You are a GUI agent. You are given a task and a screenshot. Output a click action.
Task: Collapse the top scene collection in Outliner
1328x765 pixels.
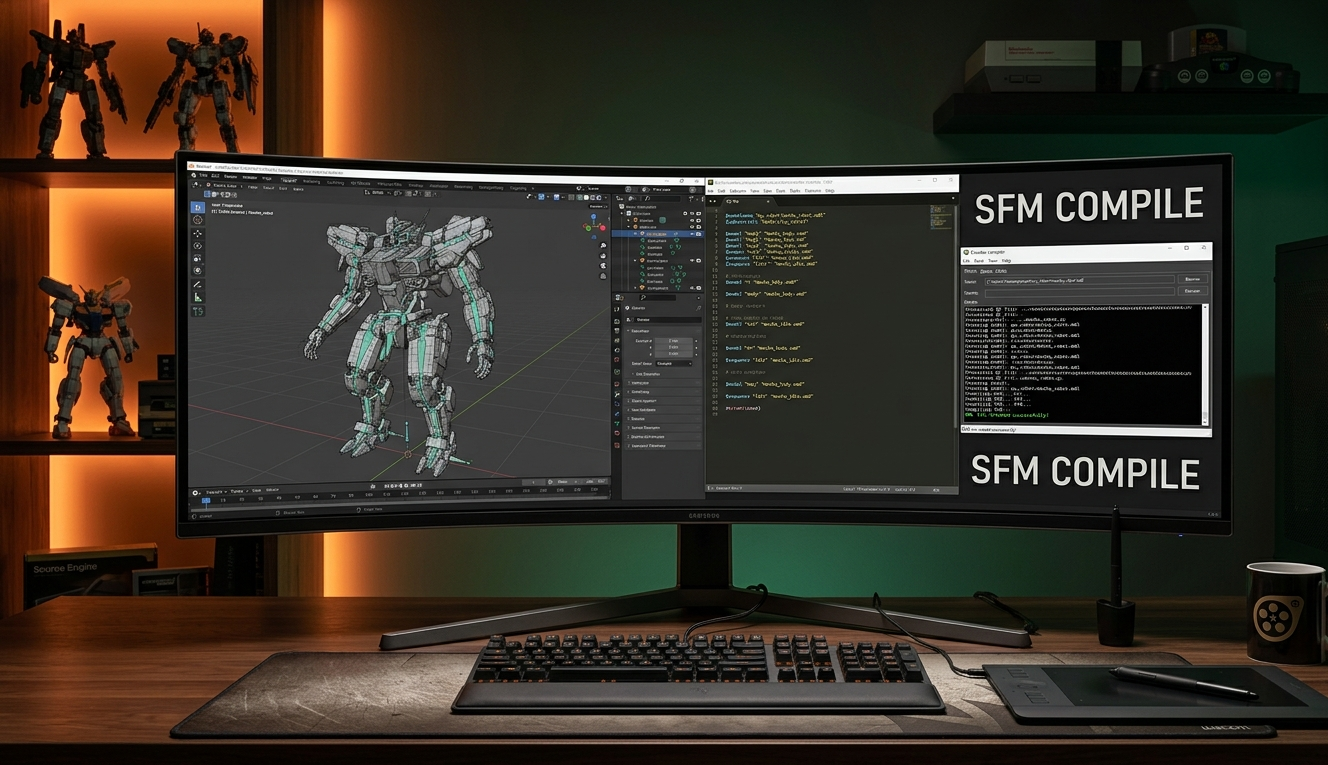(x=622, y=213)
